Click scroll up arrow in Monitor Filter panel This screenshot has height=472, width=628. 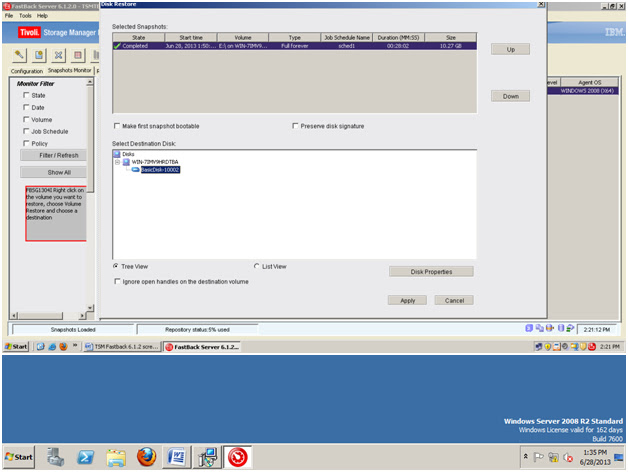[90, 82]
